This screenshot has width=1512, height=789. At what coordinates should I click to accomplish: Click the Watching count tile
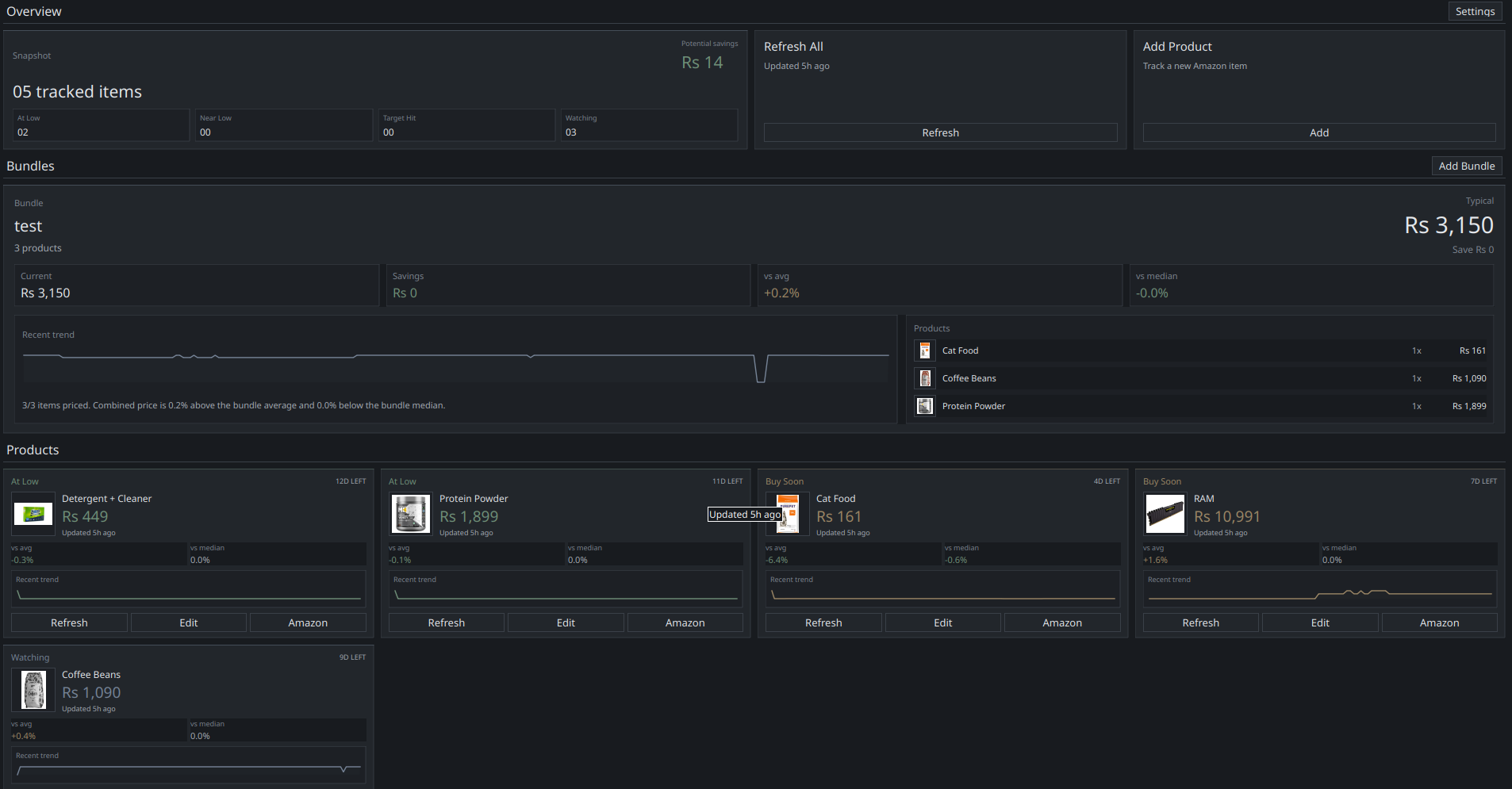pos(650,125)
